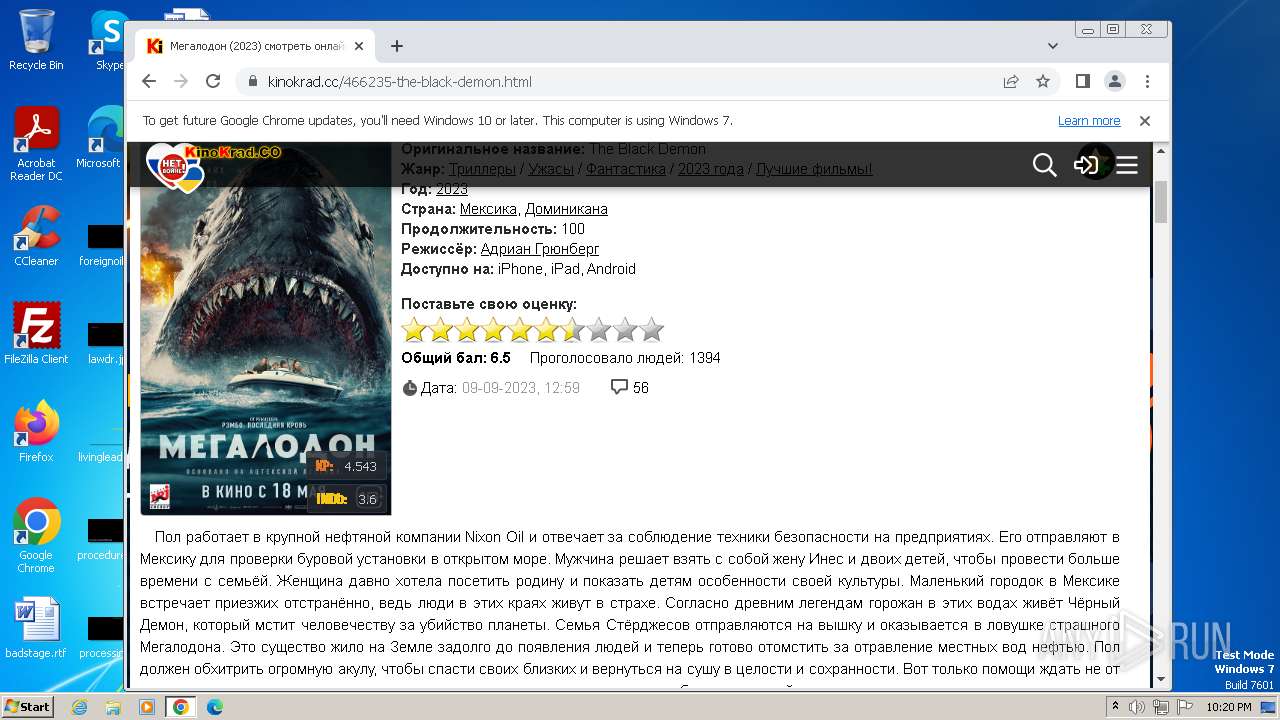This screenshot has width=1280, height=720.
Task: Open the 2023 года category link
Action: [710, 169]
